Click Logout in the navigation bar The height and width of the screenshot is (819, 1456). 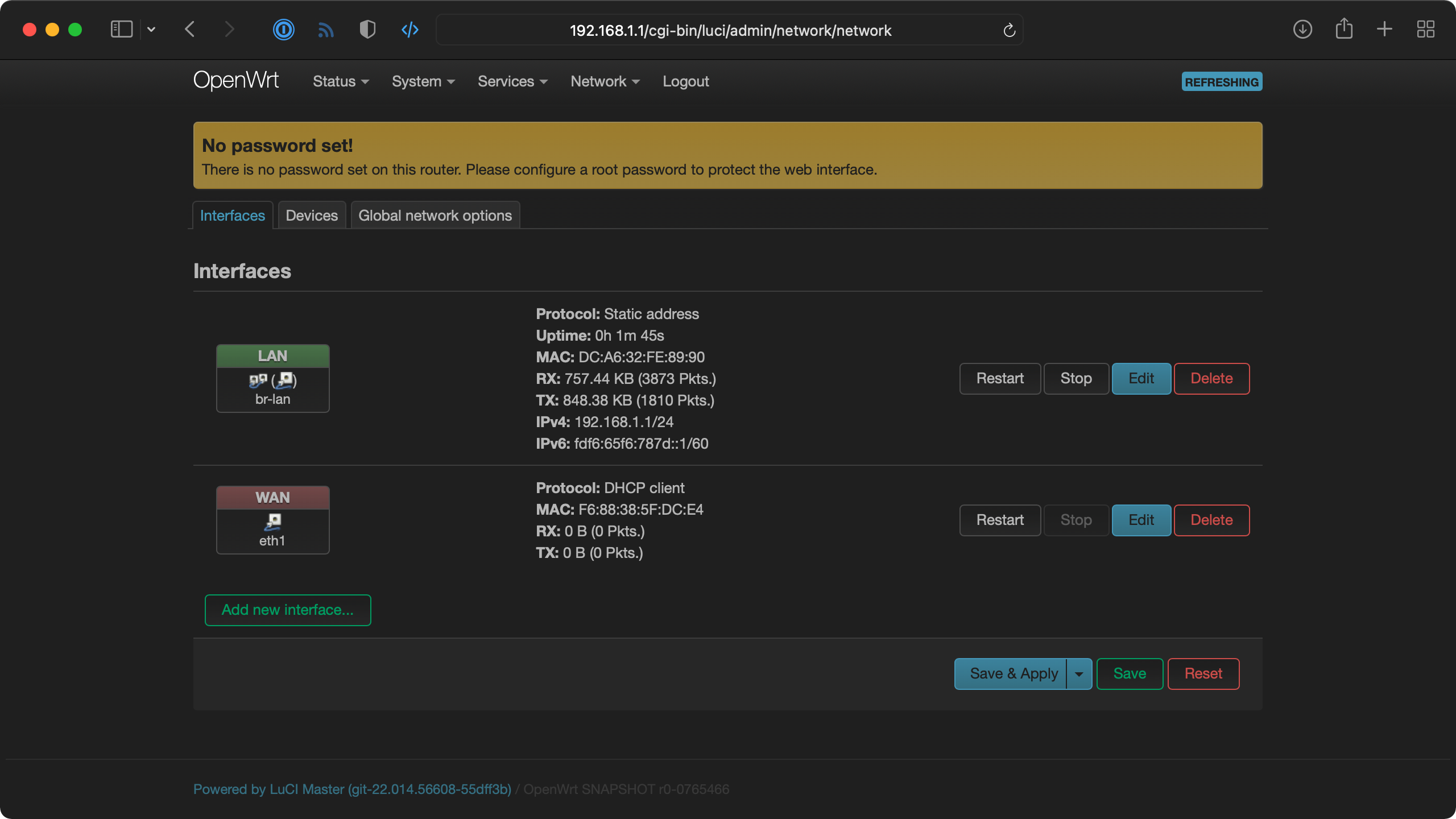pos(686,81)
